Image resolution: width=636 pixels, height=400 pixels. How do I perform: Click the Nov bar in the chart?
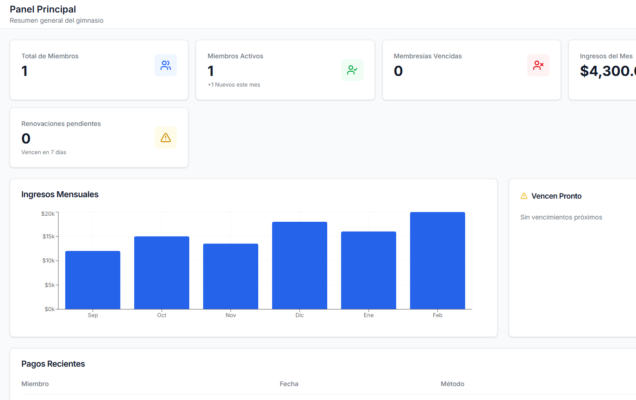click(230, 276)
